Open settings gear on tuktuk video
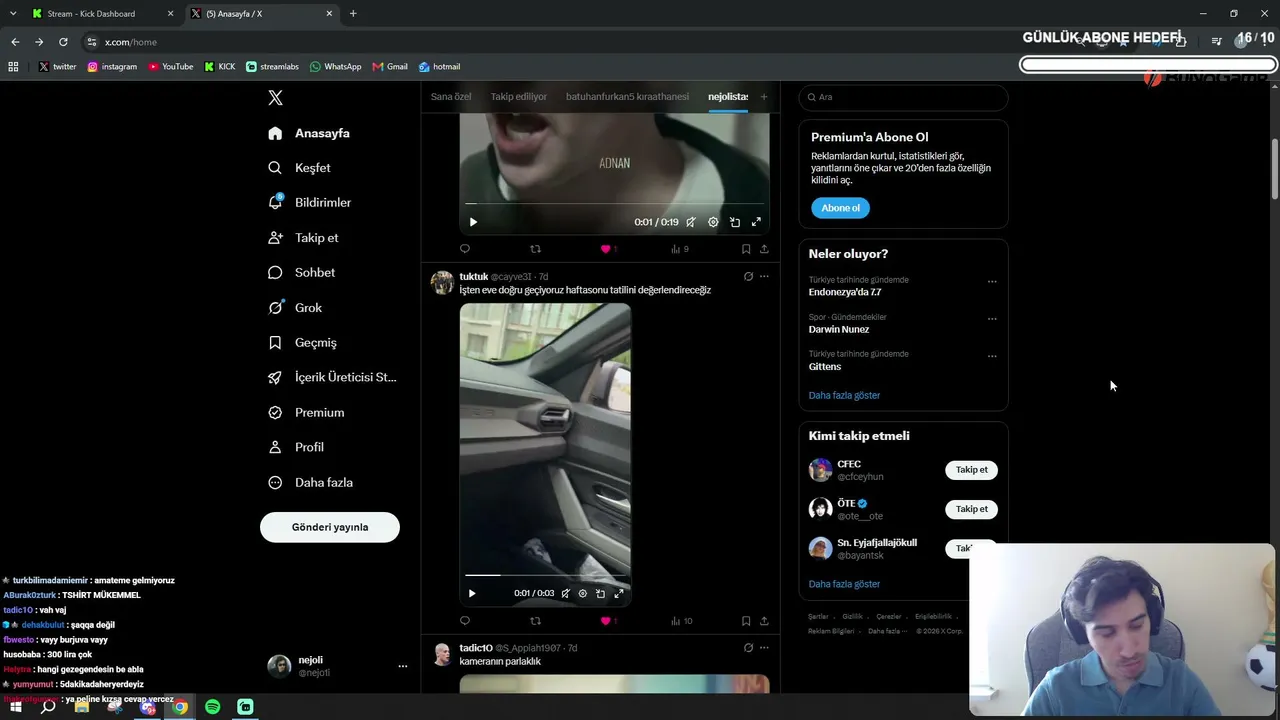The image size is (1280, 720). (583, 593)
